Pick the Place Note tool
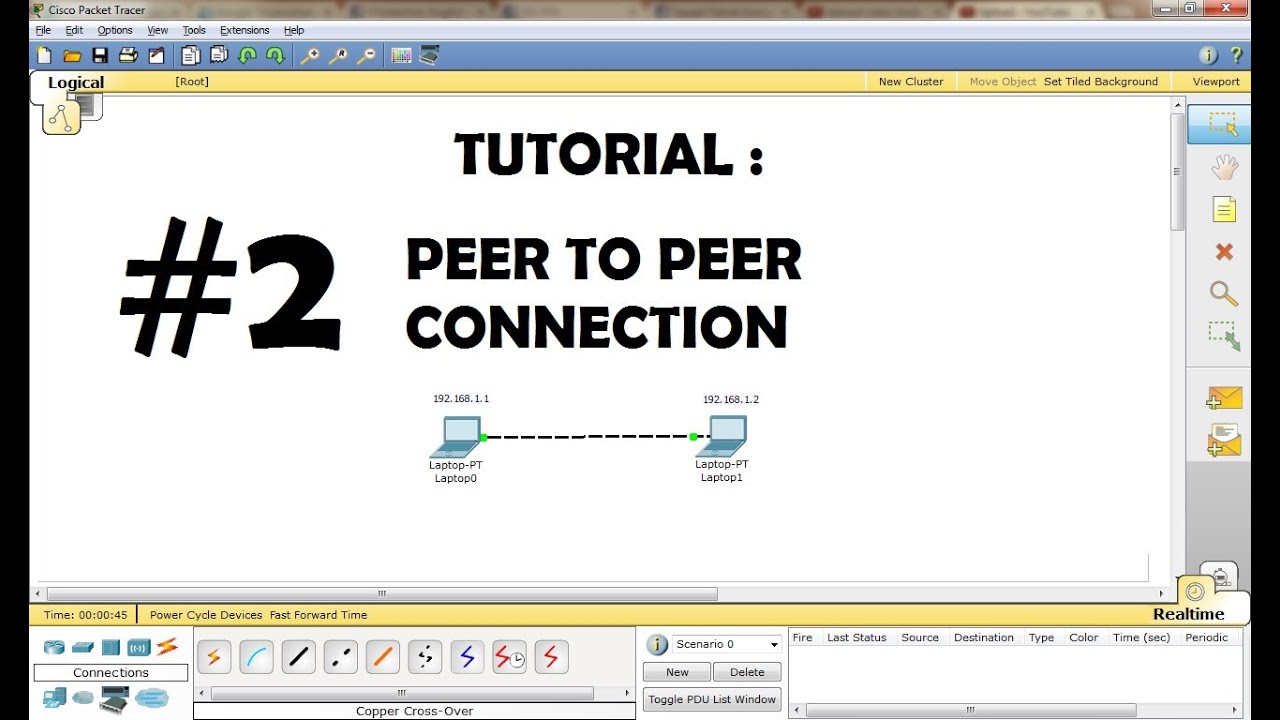Viewport: 1280px width, 720px height. (x=1224, y=209)
